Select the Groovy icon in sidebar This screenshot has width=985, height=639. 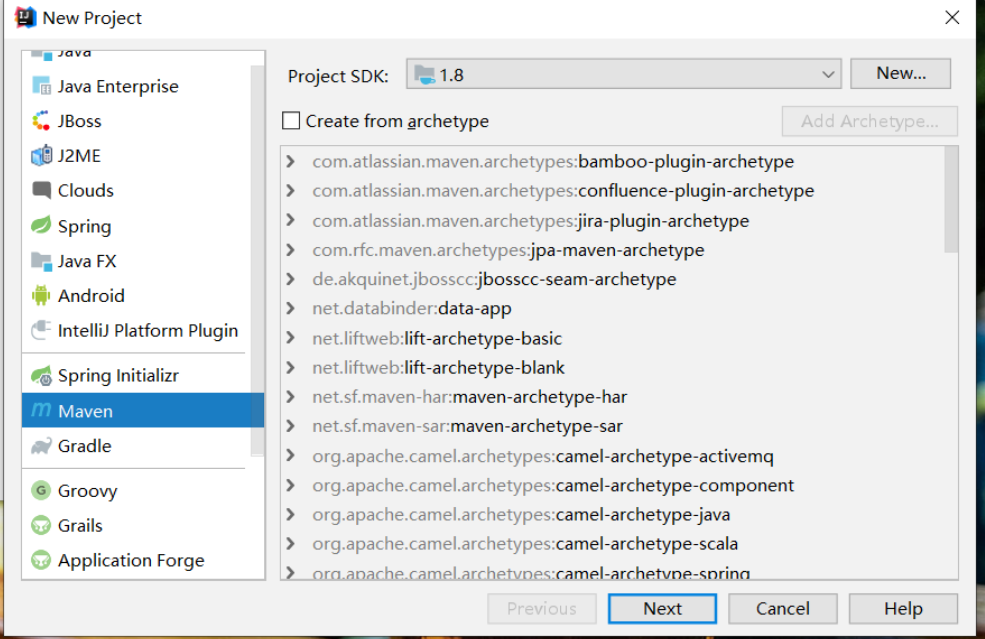pos(41,491)
